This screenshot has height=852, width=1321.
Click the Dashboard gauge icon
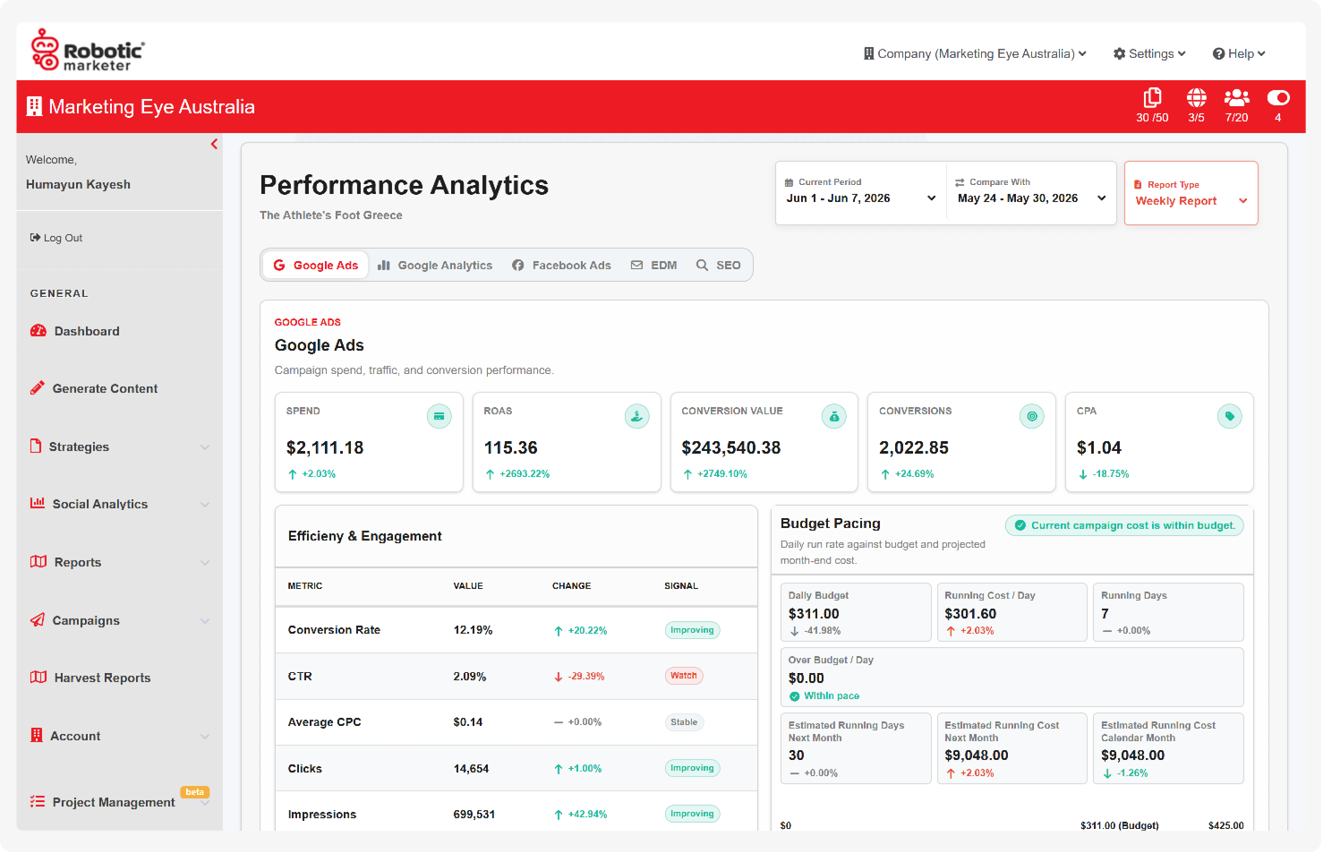click(38, 331)
